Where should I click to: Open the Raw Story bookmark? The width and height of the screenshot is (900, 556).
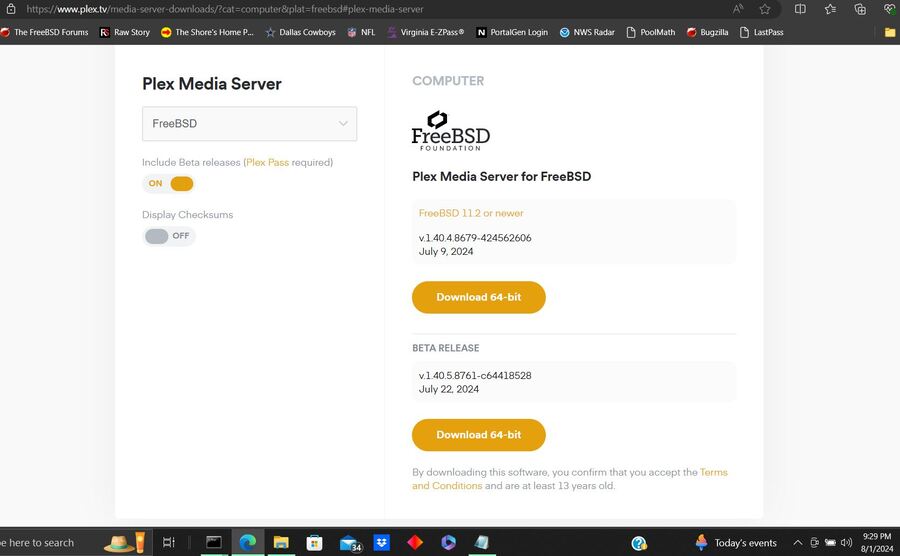[125, 32]
